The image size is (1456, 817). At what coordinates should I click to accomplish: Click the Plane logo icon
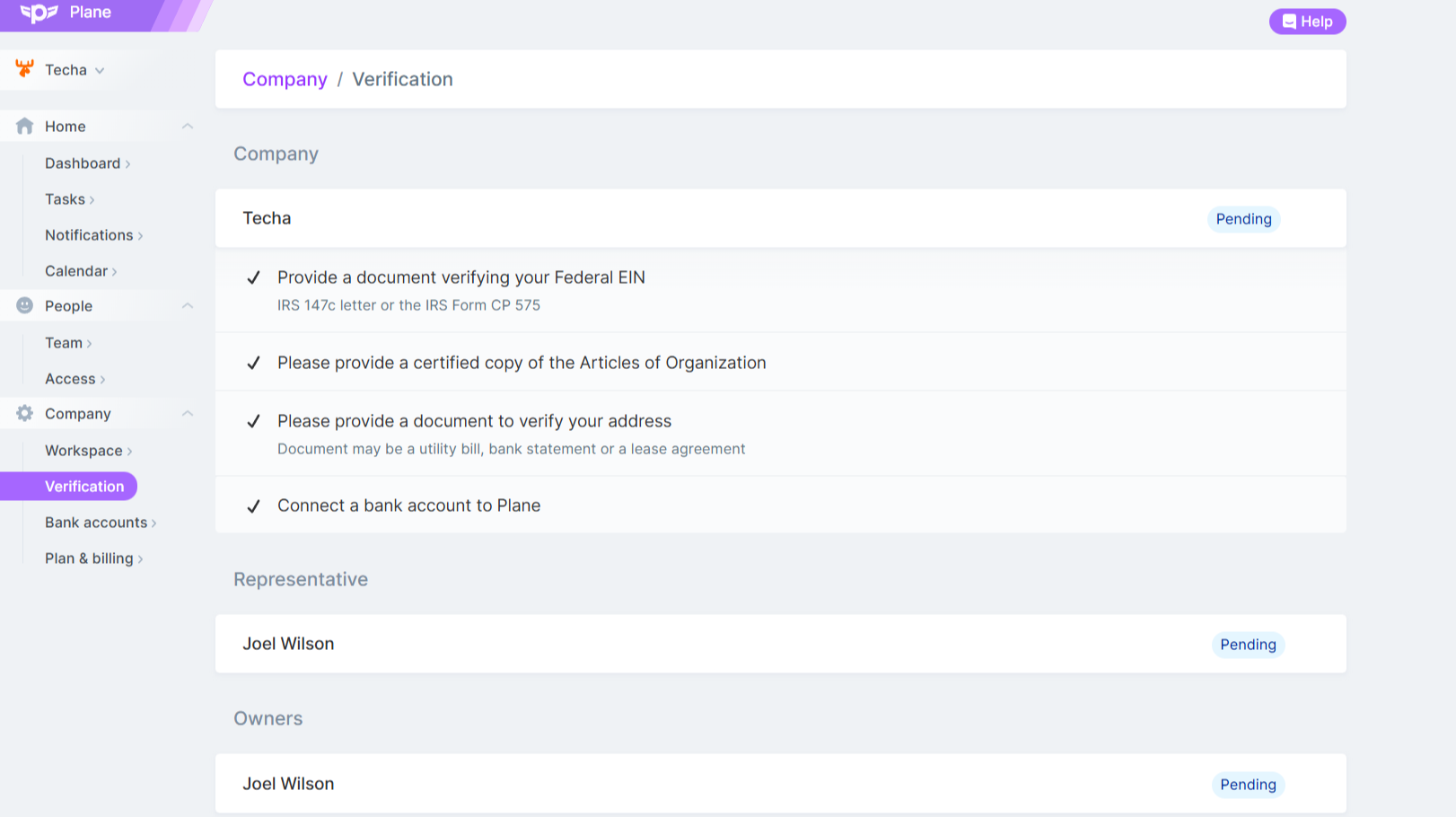point(39,13)
